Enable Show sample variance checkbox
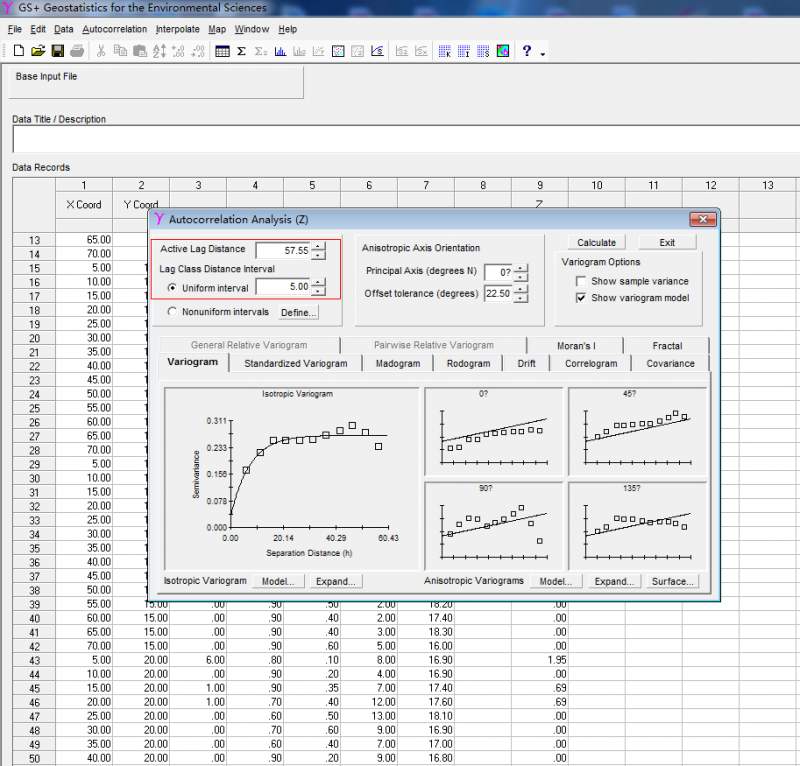800x766 pixels. (581, 281)
